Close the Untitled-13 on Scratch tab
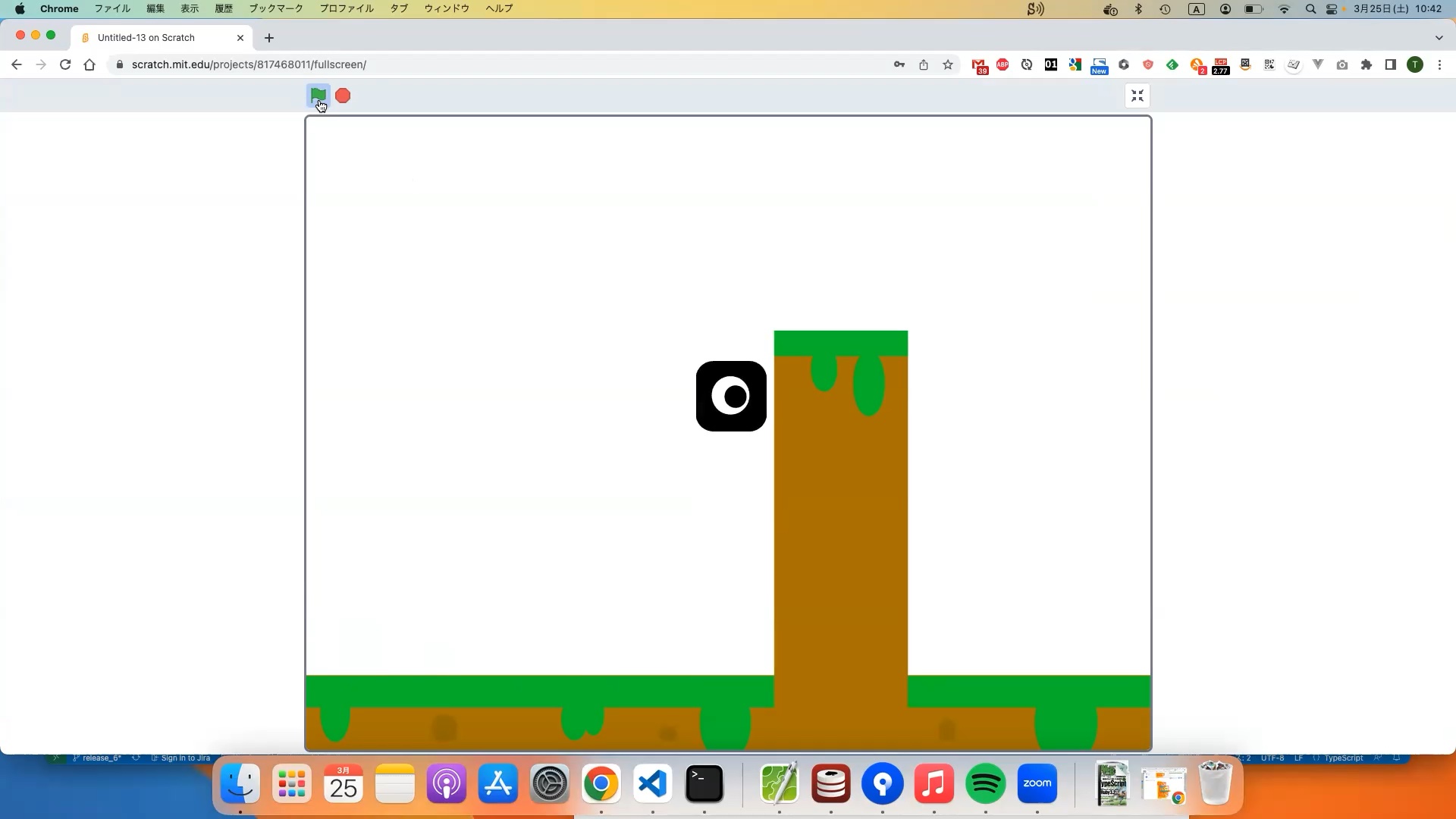Viewport: 1456px width, 819px height. [240, 37]
